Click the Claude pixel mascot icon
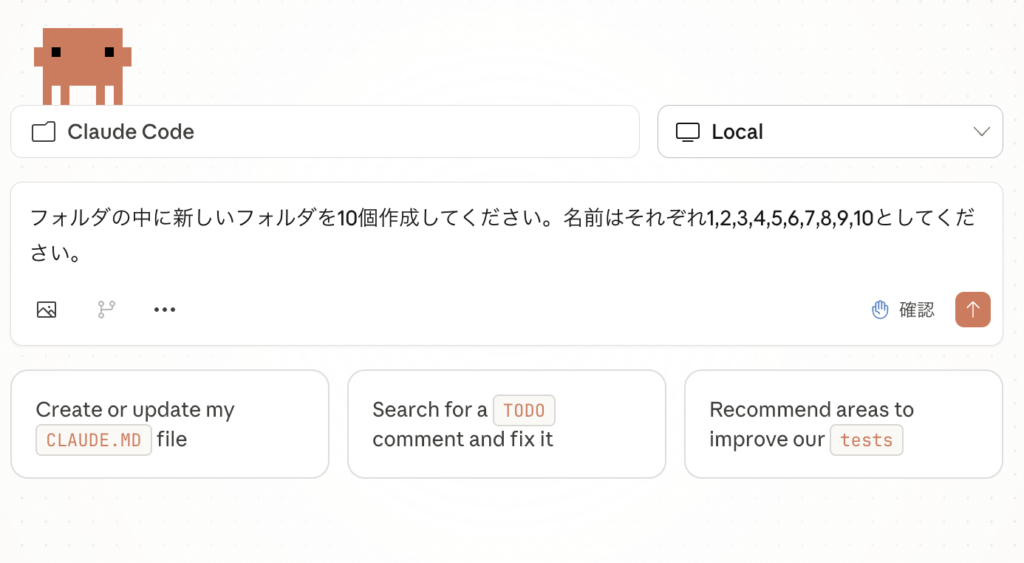 coord(82,66)
